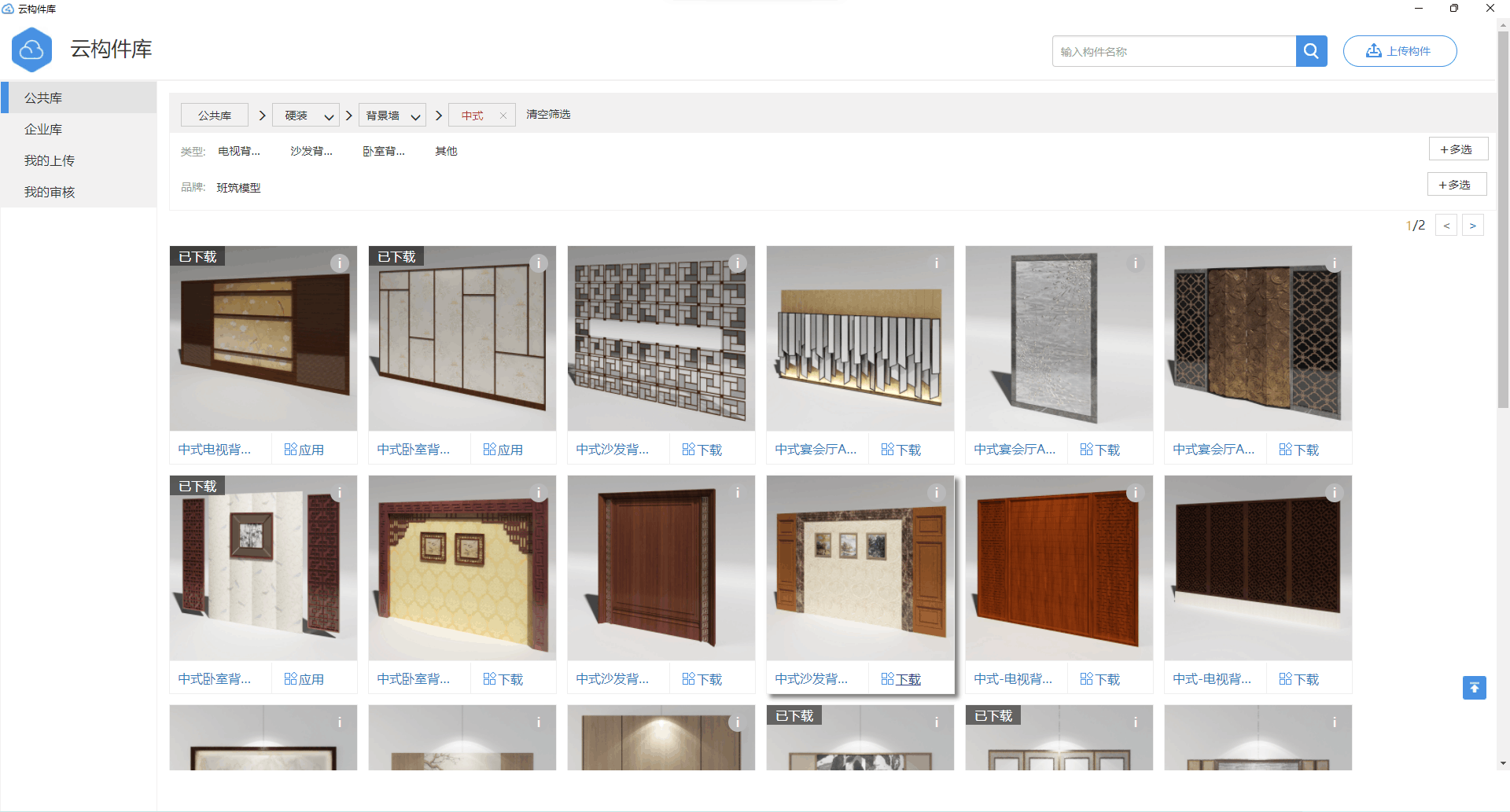Download the wooden door 中式沙发背... component

702,679
